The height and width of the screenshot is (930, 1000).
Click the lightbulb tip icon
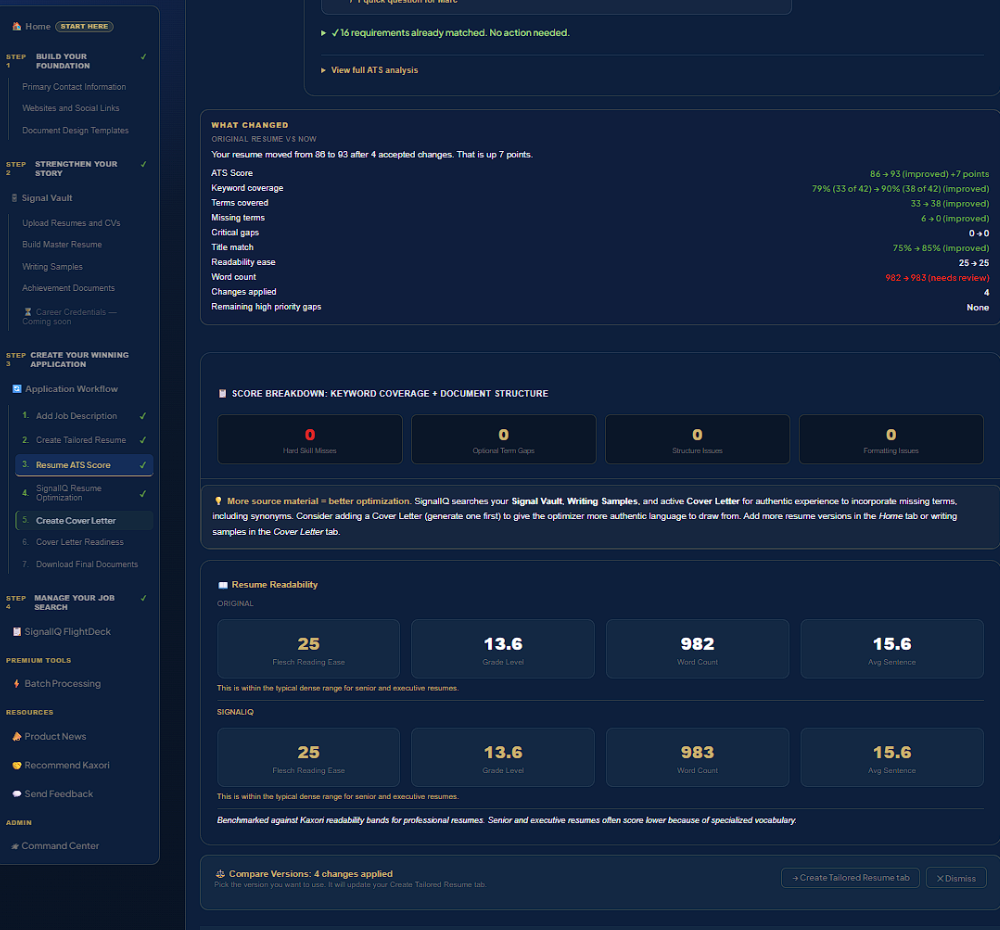pos(218,501)
